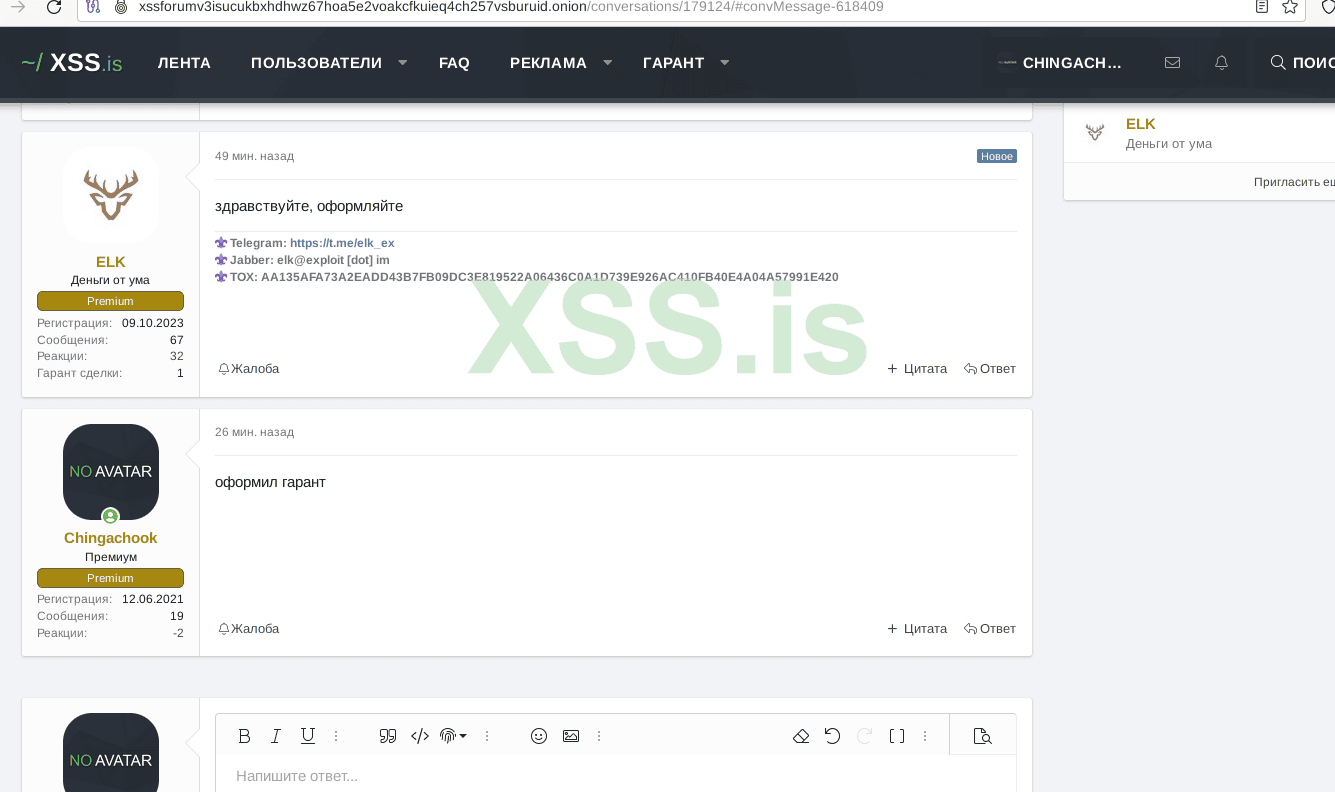Focus the 'Напишите ответ...' reply field
1335x792 pixels.
[616, 775]
